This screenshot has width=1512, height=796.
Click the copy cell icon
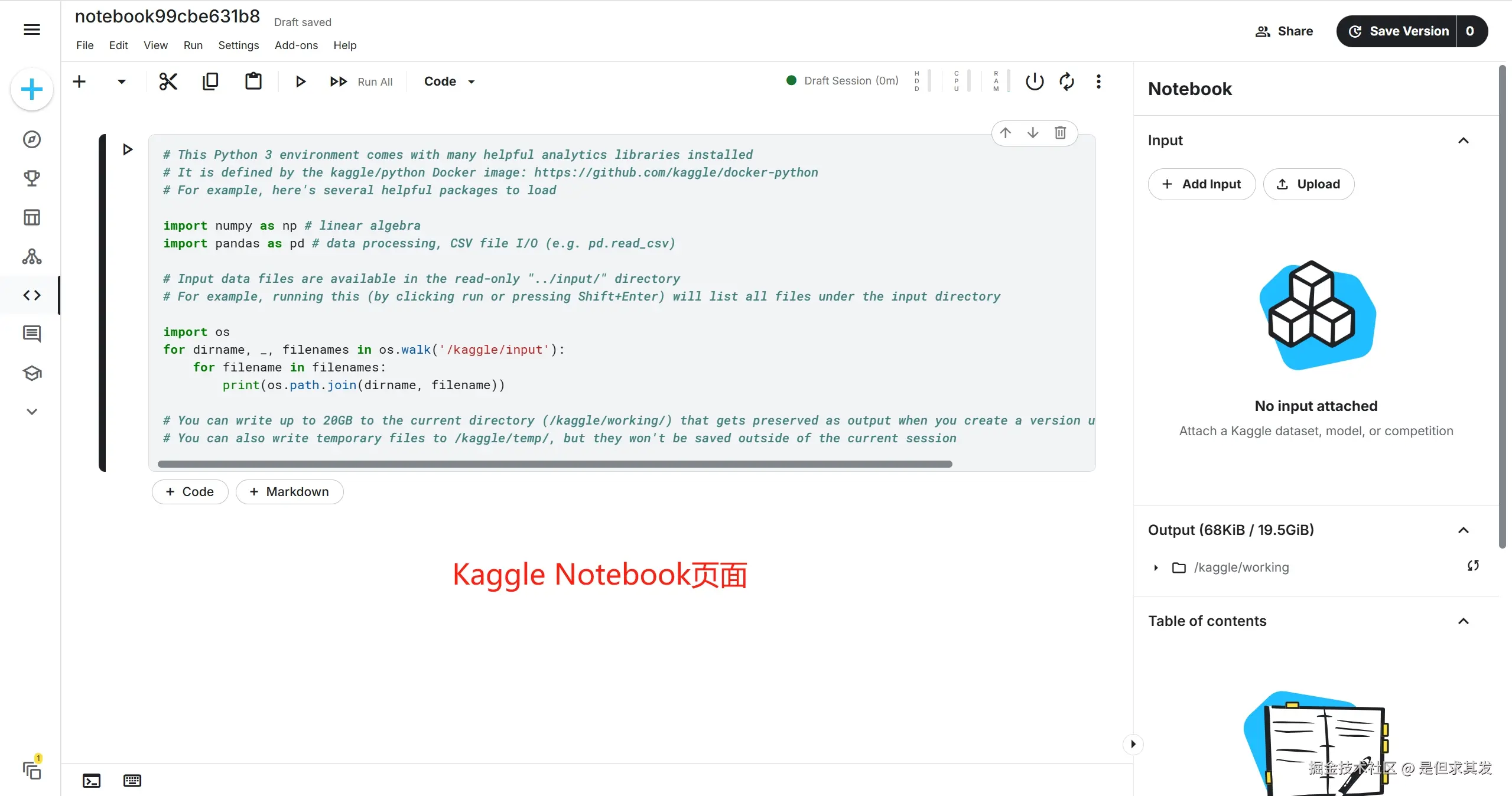click(x=210, y=81)
